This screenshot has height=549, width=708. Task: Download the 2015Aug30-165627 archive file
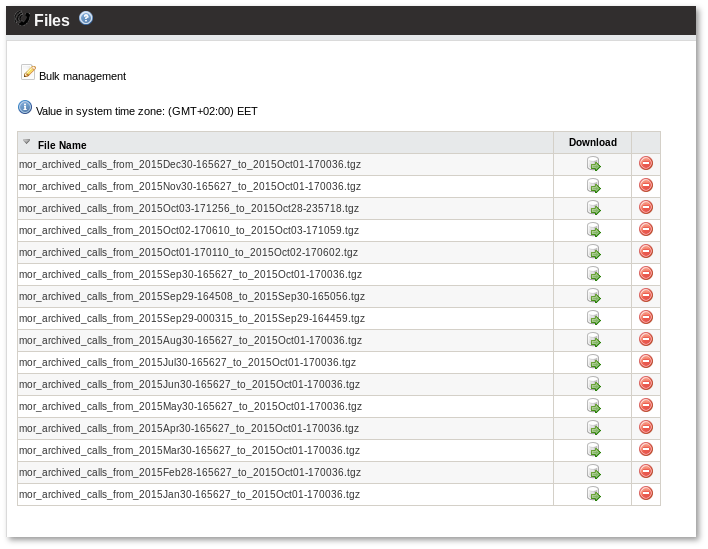pyautogui.click(x=593, y=340)
